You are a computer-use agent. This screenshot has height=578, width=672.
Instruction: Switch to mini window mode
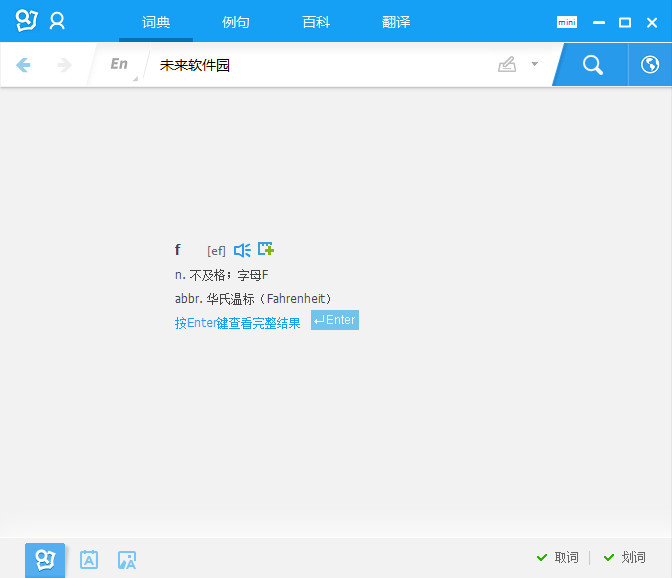[x=567, y=22]
